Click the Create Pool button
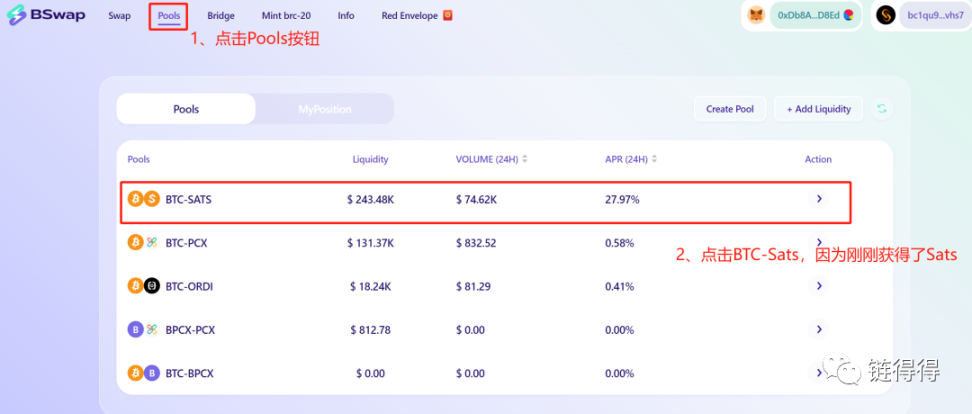This screenshot has width=972, height=414. click(x=730, y=109)
